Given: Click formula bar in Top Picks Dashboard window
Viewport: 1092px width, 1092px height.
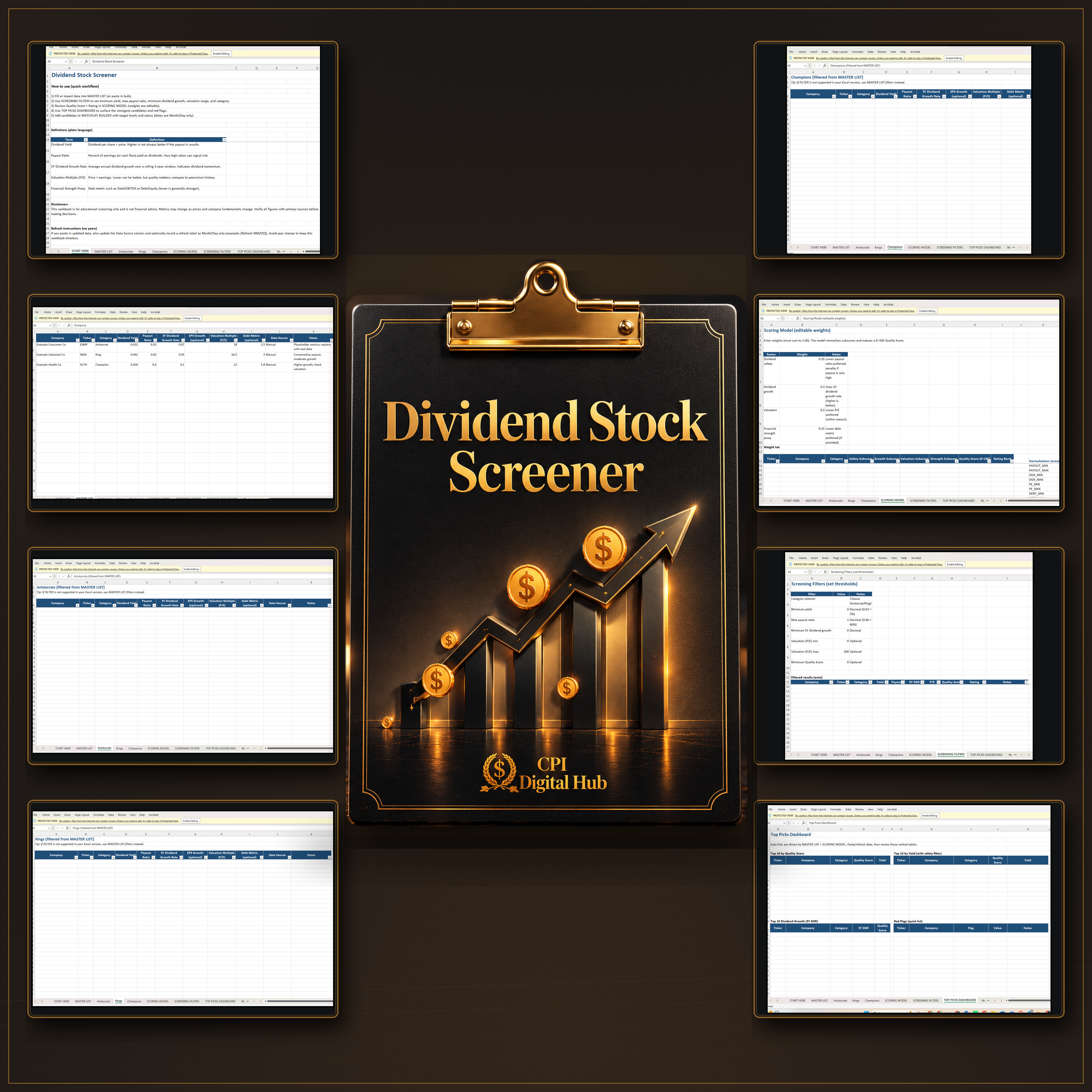Looking at the screenshot, I should point(929,823).
